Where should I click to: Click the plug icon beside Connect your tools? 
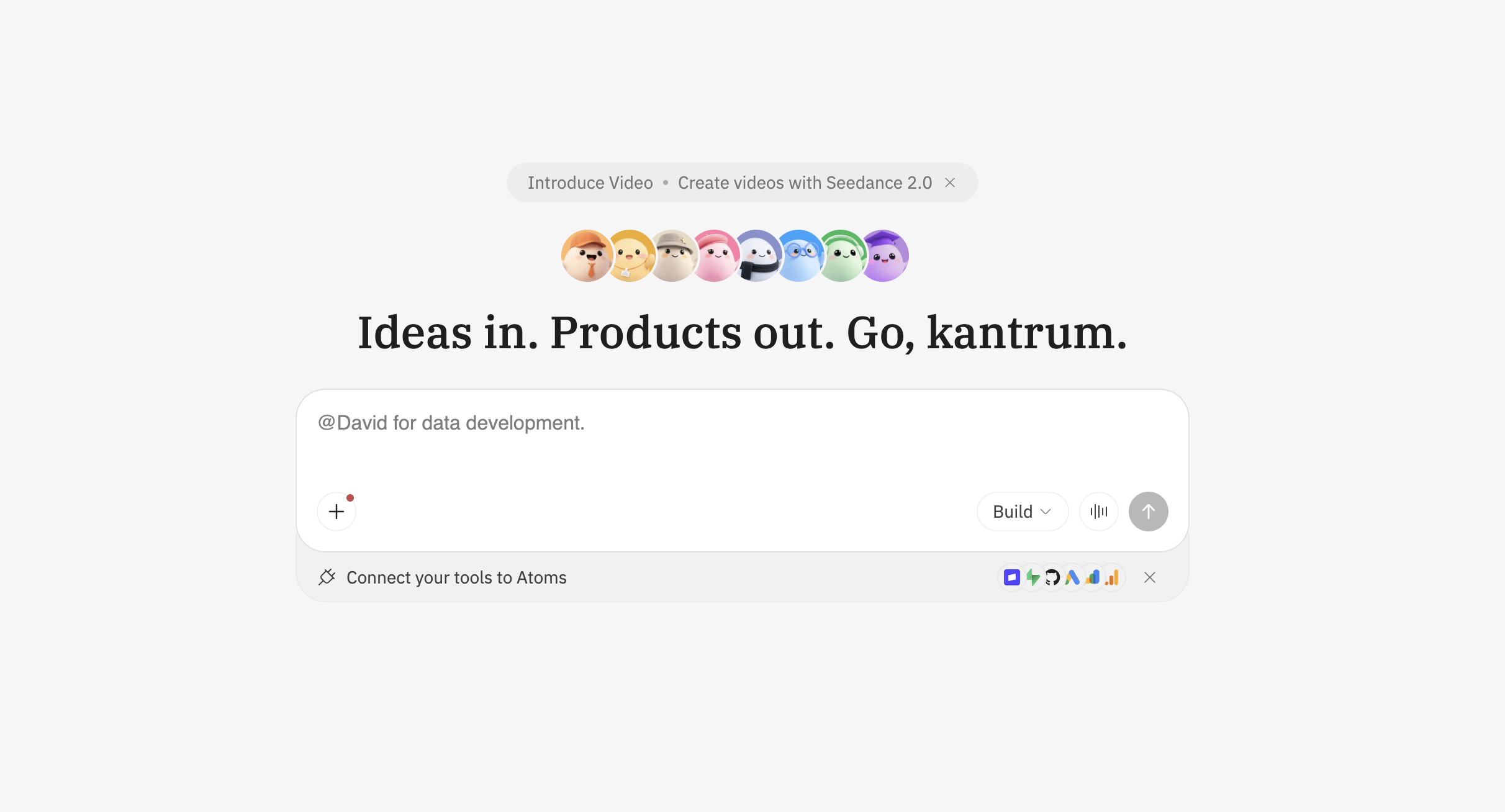tap(327, 577)
